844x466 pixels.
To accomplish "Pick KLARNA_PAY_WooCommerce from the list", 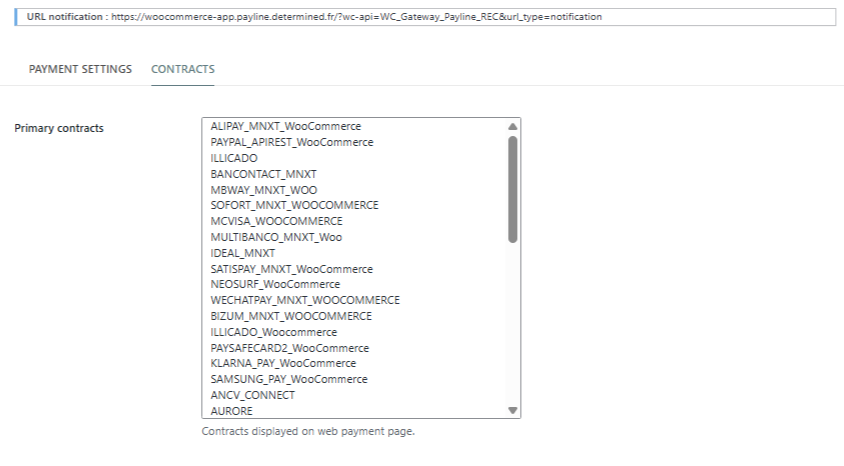I will tap(283, 363).
